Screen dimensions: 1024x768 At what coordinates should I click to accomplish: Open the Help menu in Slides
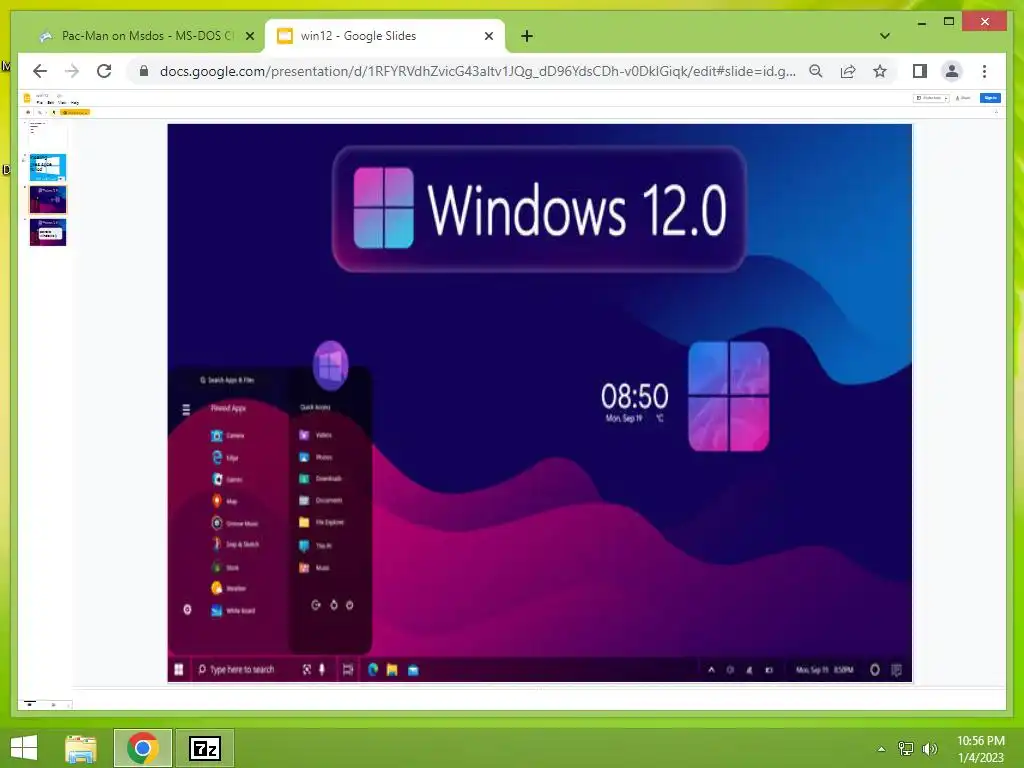tap(74, 103)
